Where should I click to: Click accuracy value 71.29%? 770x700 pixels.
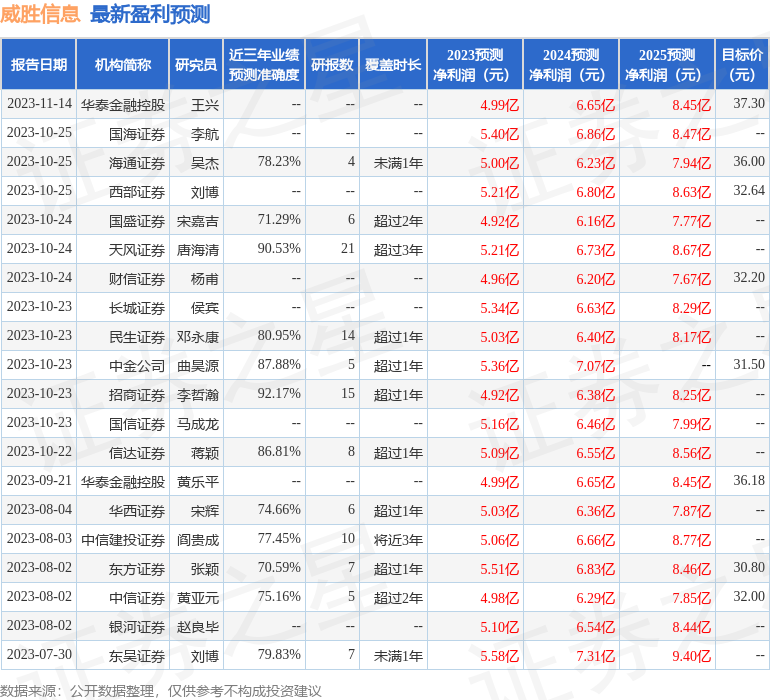click(x=279, y=220)
